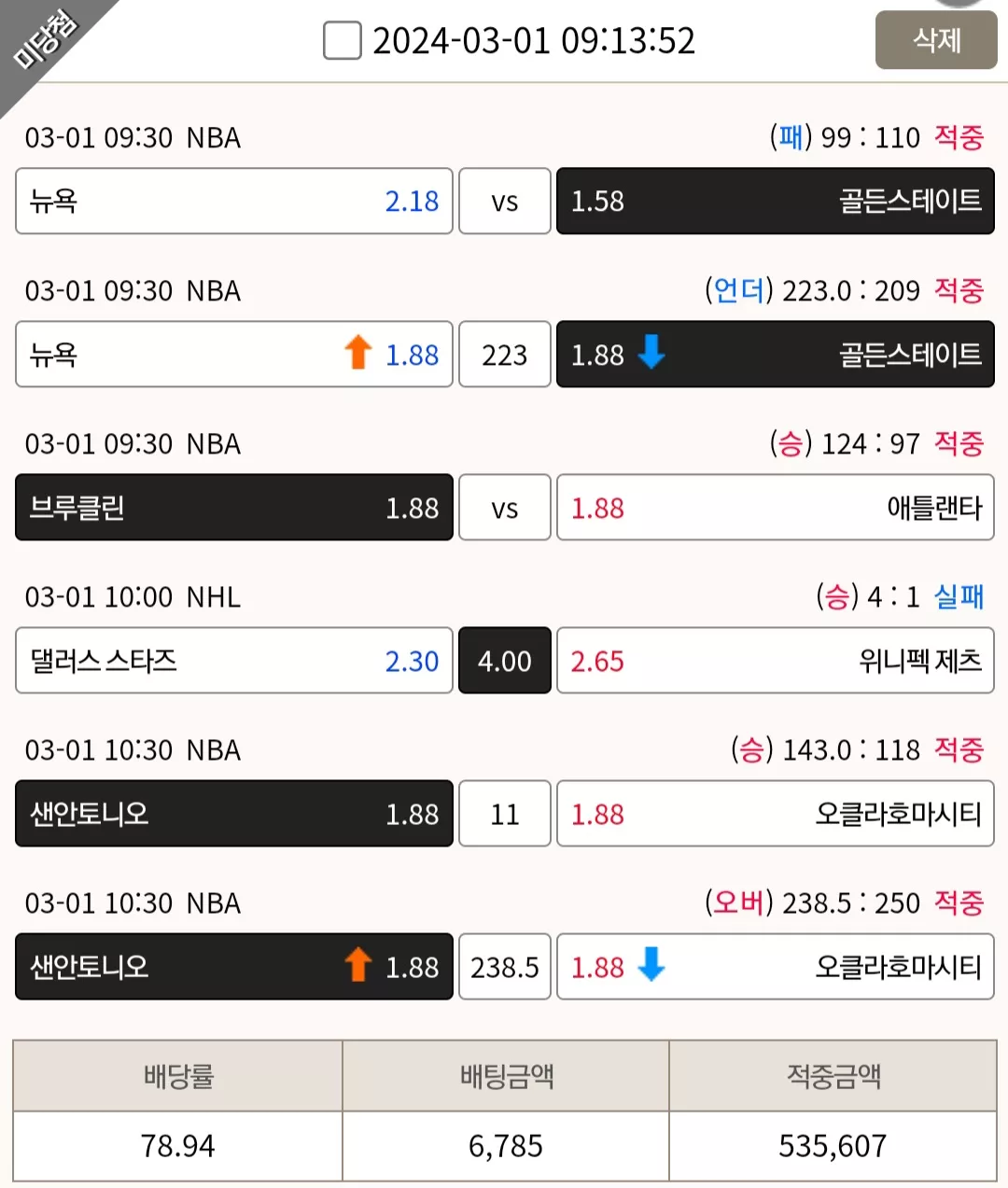The height and width of the screenshot is (1188, 1008).
Task: Click the 배당률 column header
Action: tap(178, 1076)
